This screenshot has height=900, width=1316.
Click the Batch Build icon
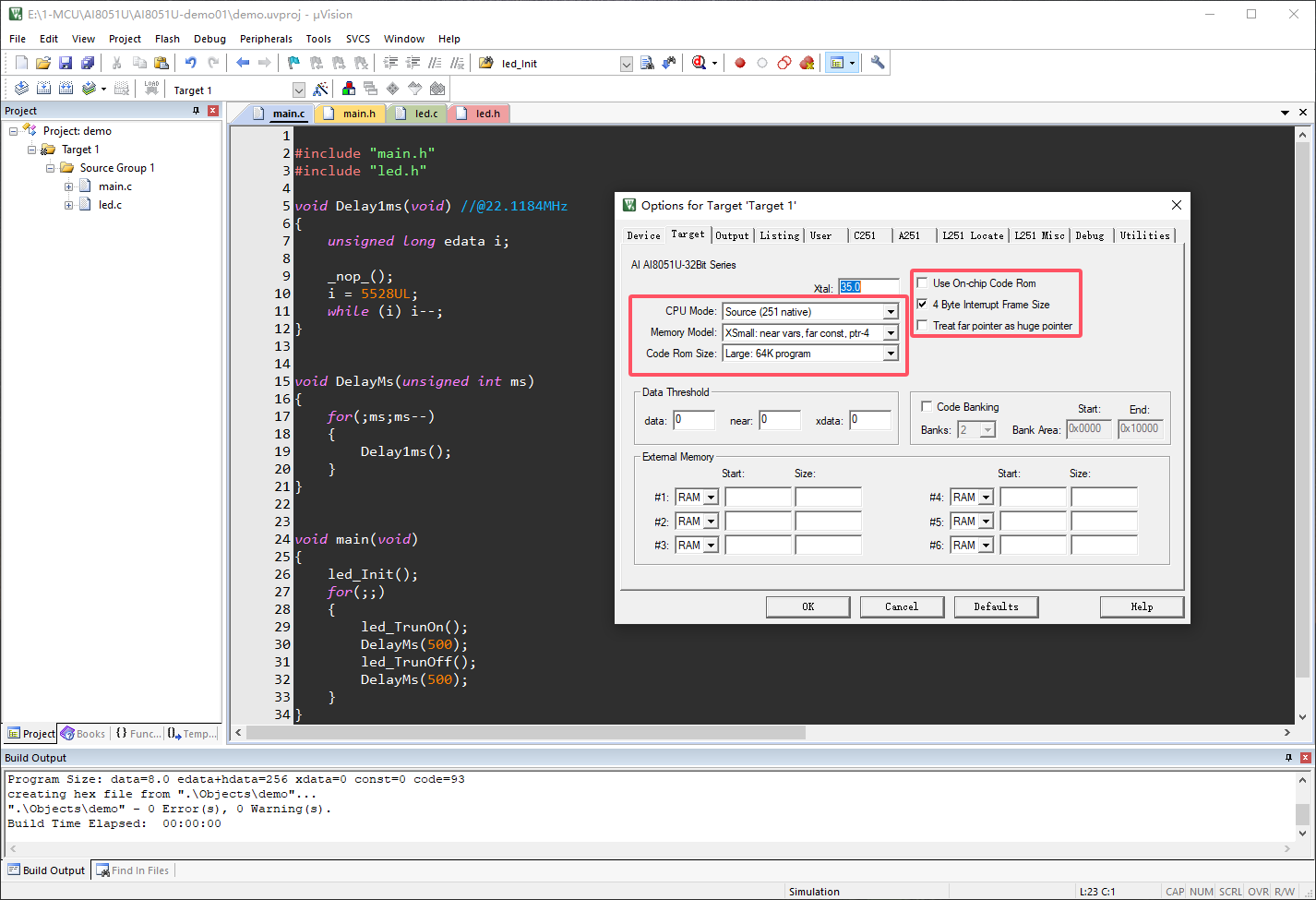coord(89,89)
